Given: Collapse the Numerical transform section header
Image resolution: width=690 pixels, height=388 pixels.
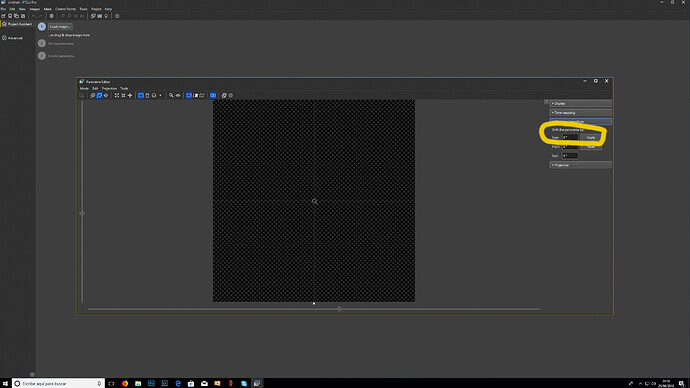Looking at the screenshot, I should pos(580,122).
